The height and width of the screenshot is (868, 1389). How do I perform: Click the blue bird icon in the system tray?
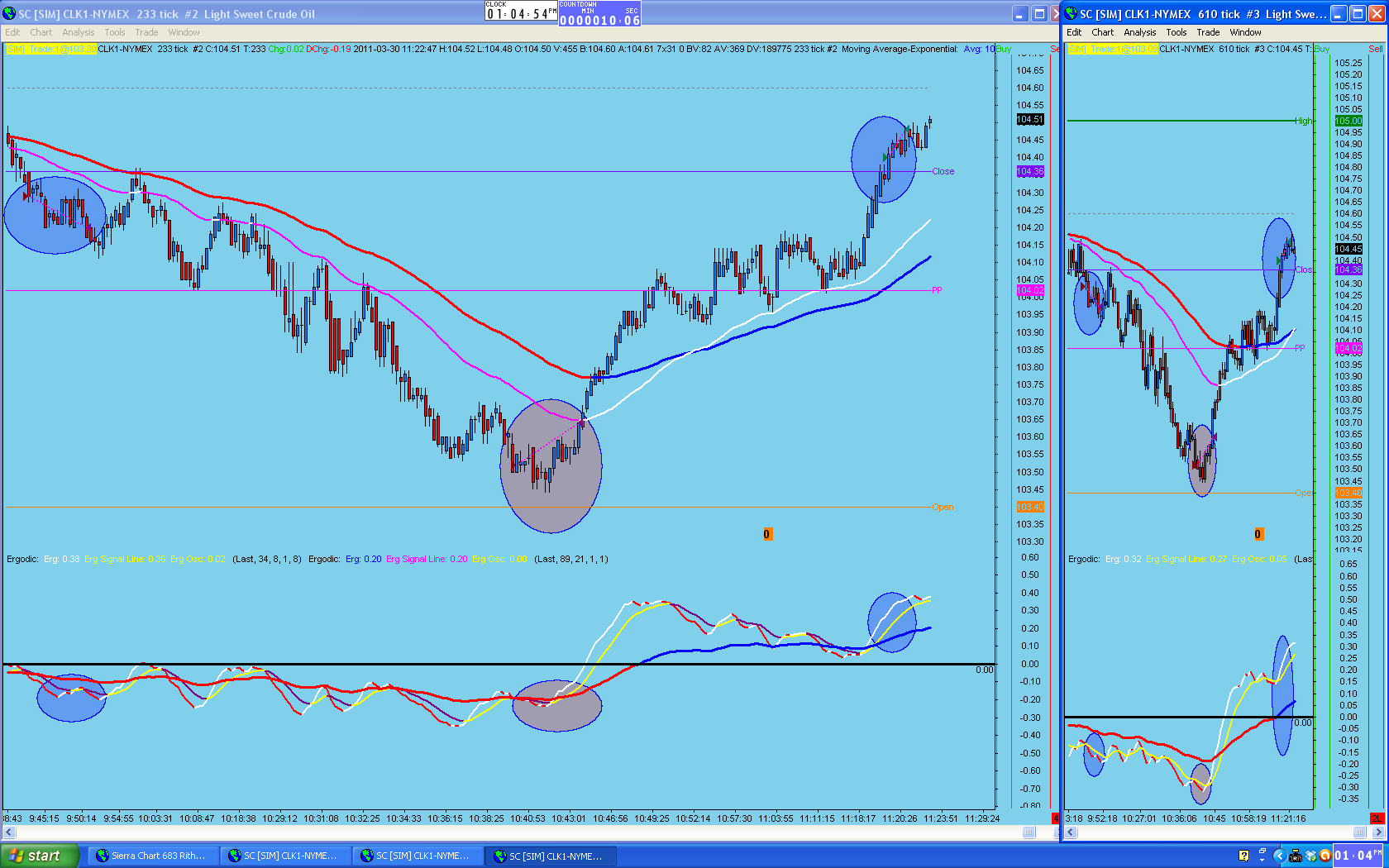click(1310, 856)
